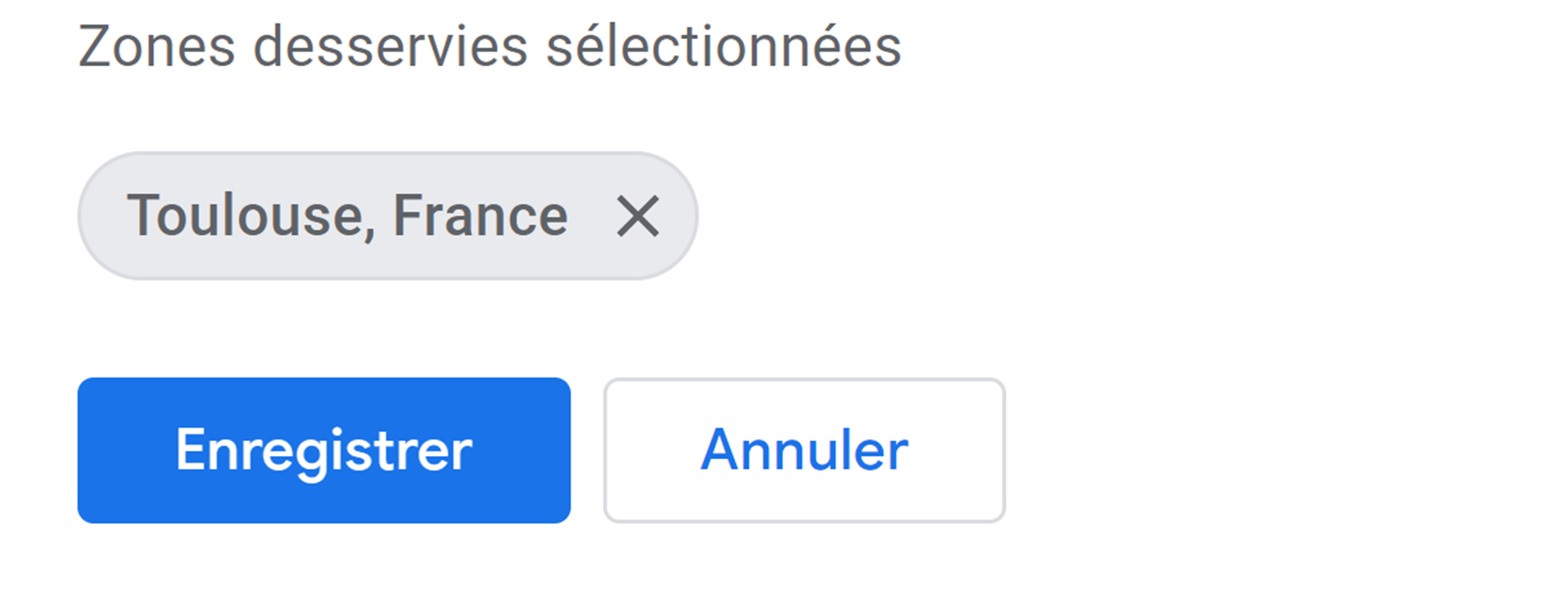Unselect the Toulouse zone via its X
Viewport: 1568px width, 614px height.
coord(638,216)
